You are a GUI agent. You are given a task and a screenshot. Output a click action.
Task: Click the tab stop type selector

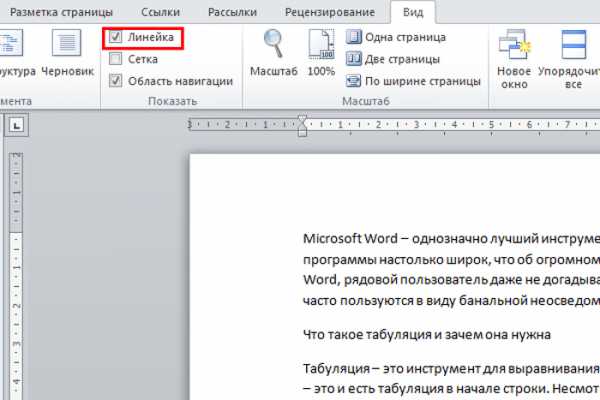[x=16, y=125]
